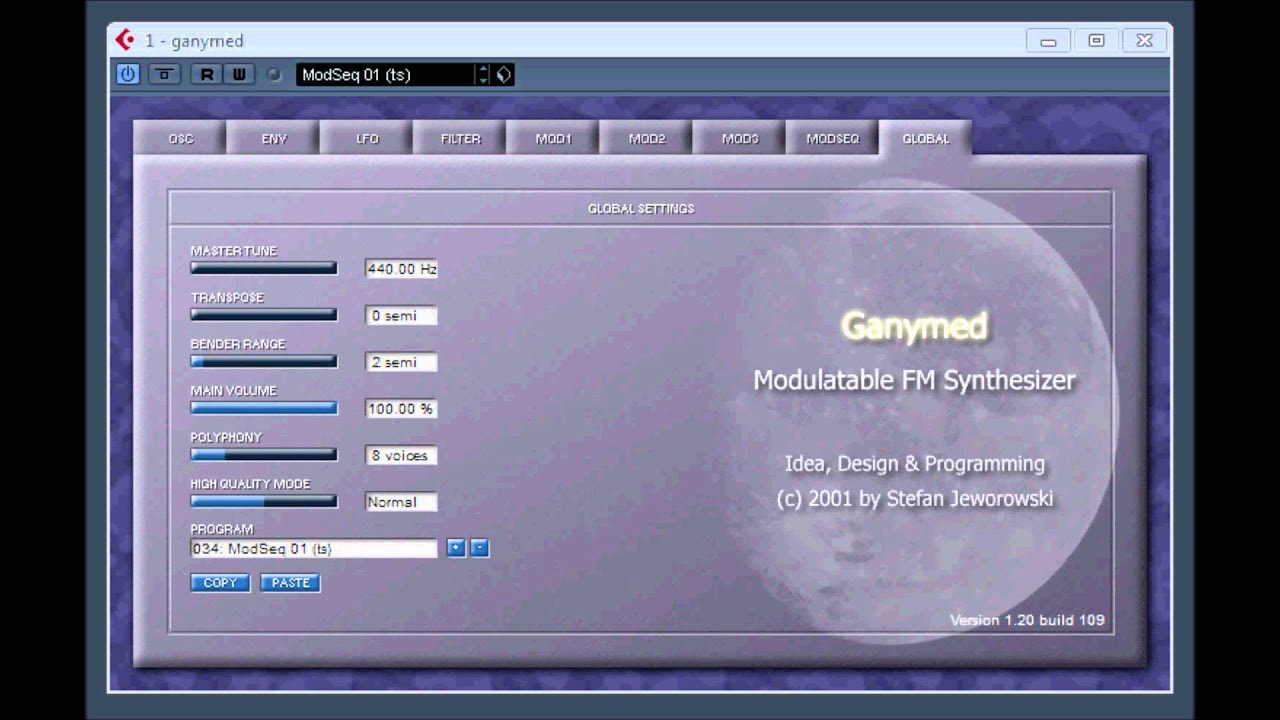Image resolution: width=1280 pixels, height=720 pixels.
Task: Click the 440.00 Hz value field
Action: click(x=401, y=269)
